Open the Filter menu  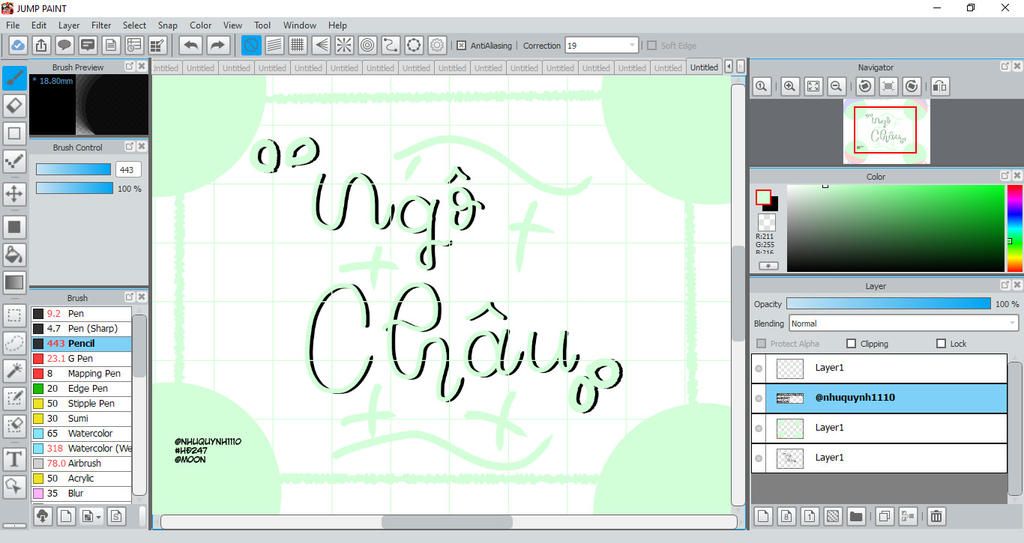coord(101,25)
